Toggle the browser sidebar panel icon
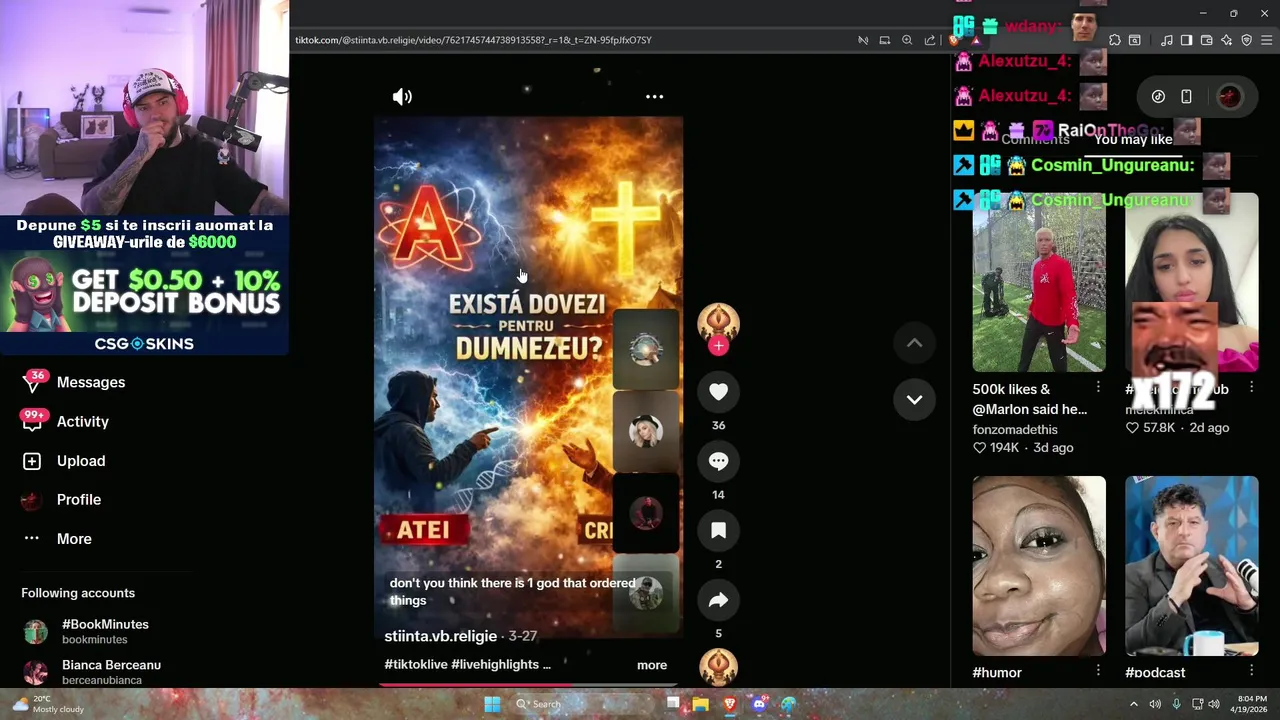The image size is (1280, 720). 1186,40
